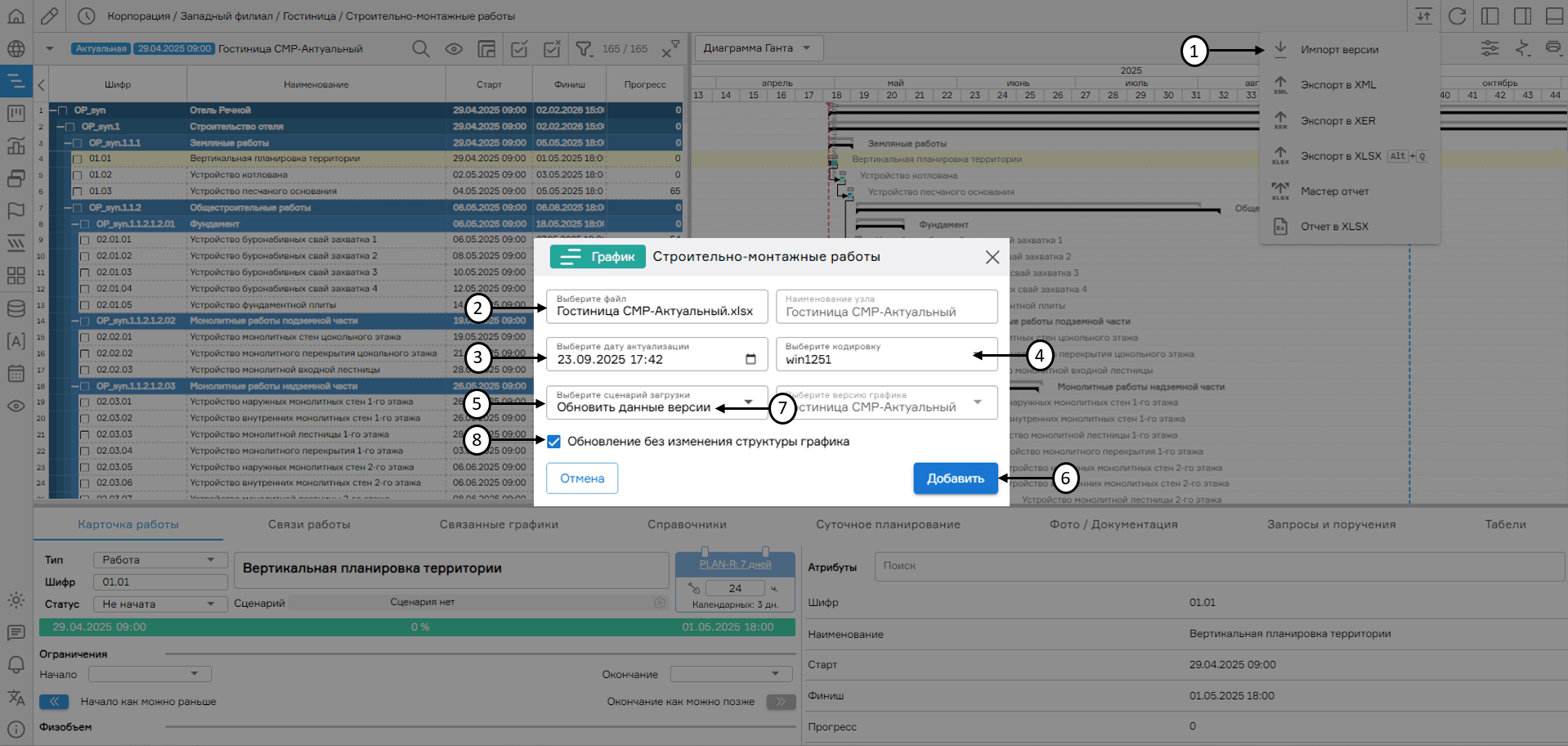
Task: Select Экспорт в XML menu item
Action: (x=1338, y=85)
